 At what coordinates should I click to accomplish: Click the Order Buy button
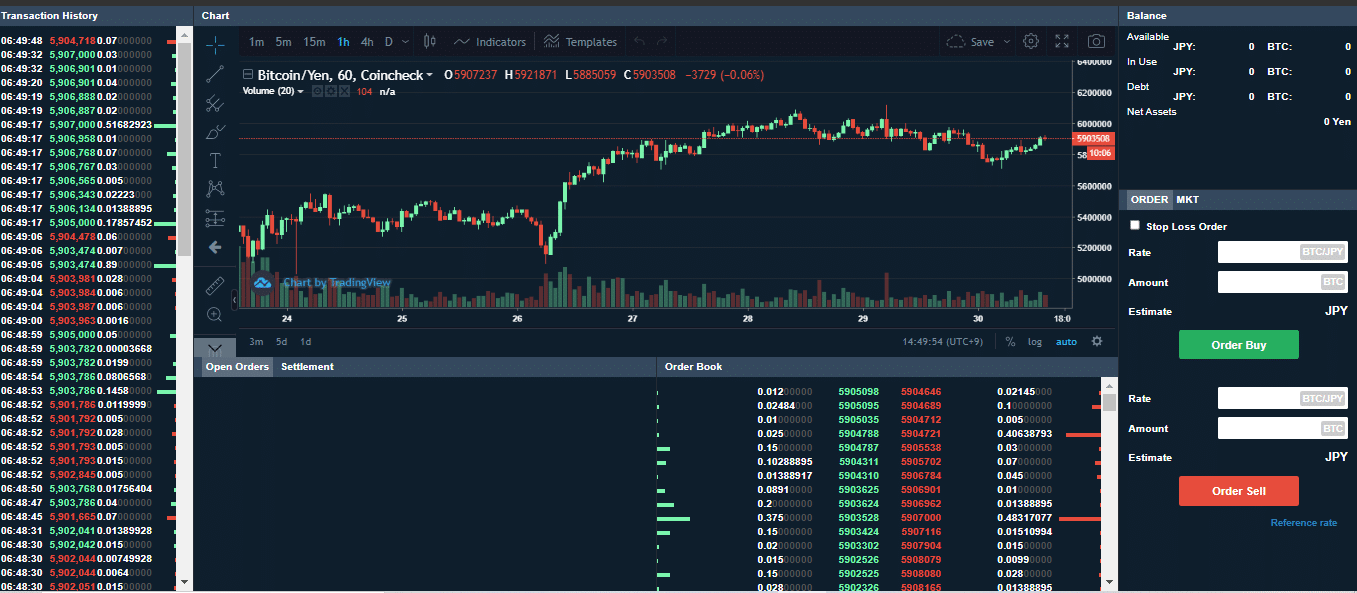tap(1239, 345)
